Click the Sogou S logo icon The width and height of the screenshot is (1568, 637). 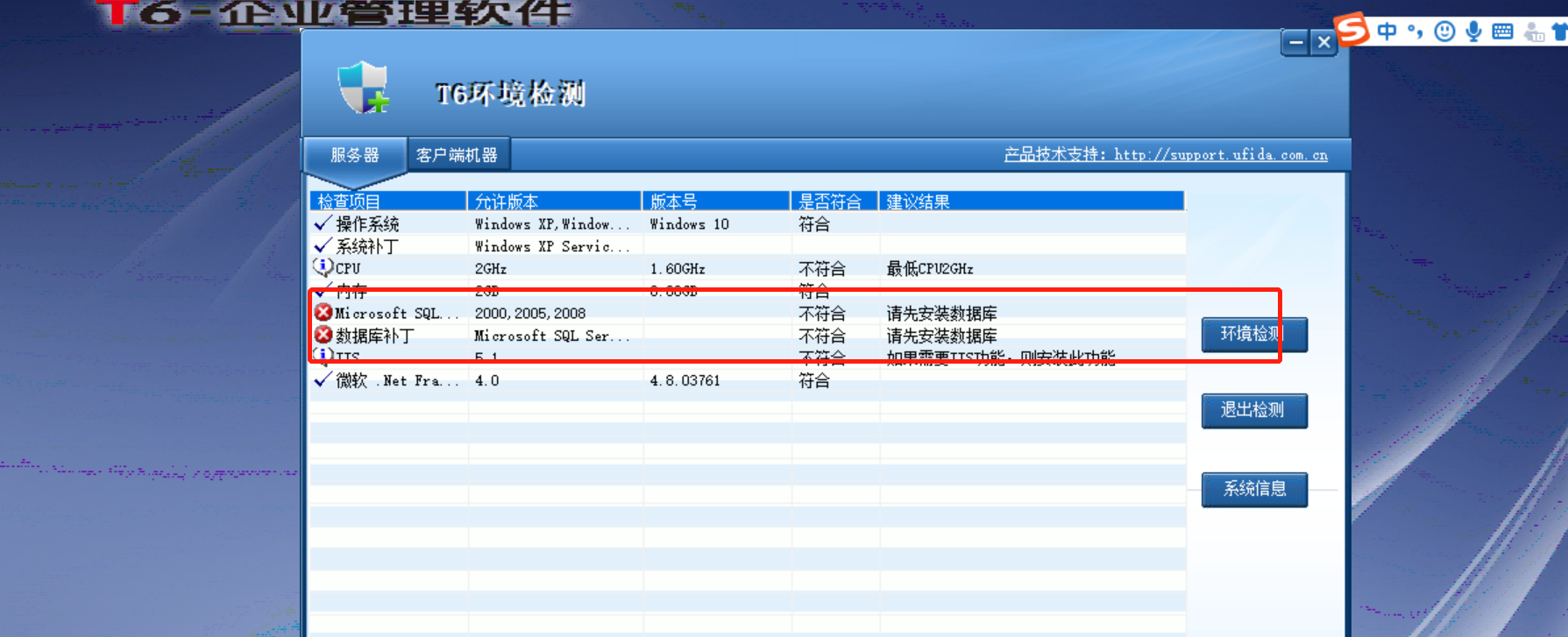click(x=1352, y=30)
